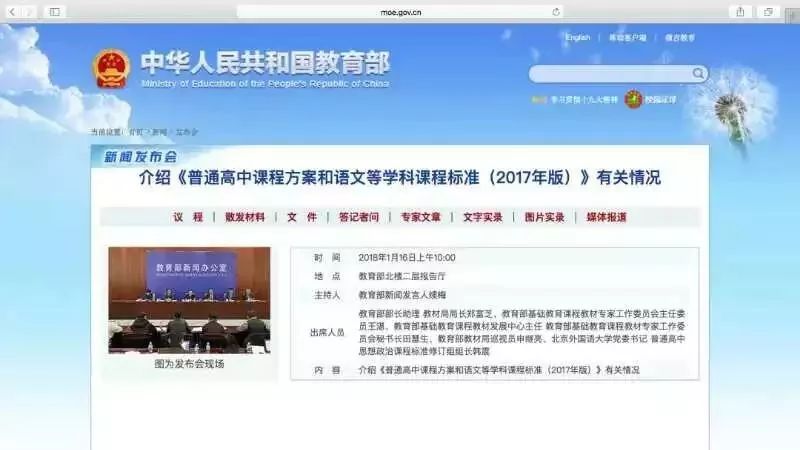Click the 新闻发布会 section heading
Screen dimensions: 800x450
140,157
